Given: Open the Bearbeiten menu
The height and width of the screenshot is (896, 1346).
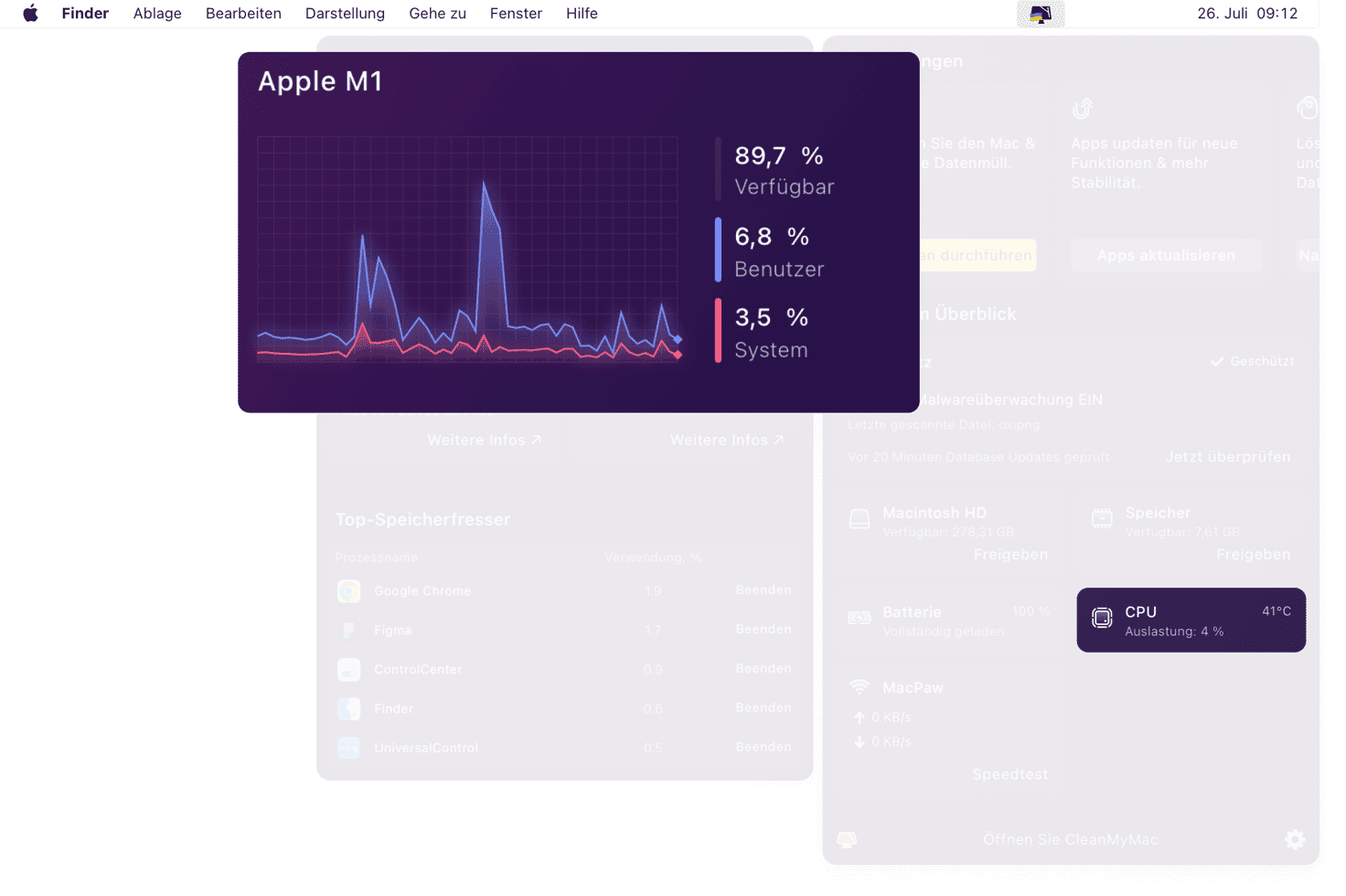Looking at the screenshot, I should (x=243, y=13).
